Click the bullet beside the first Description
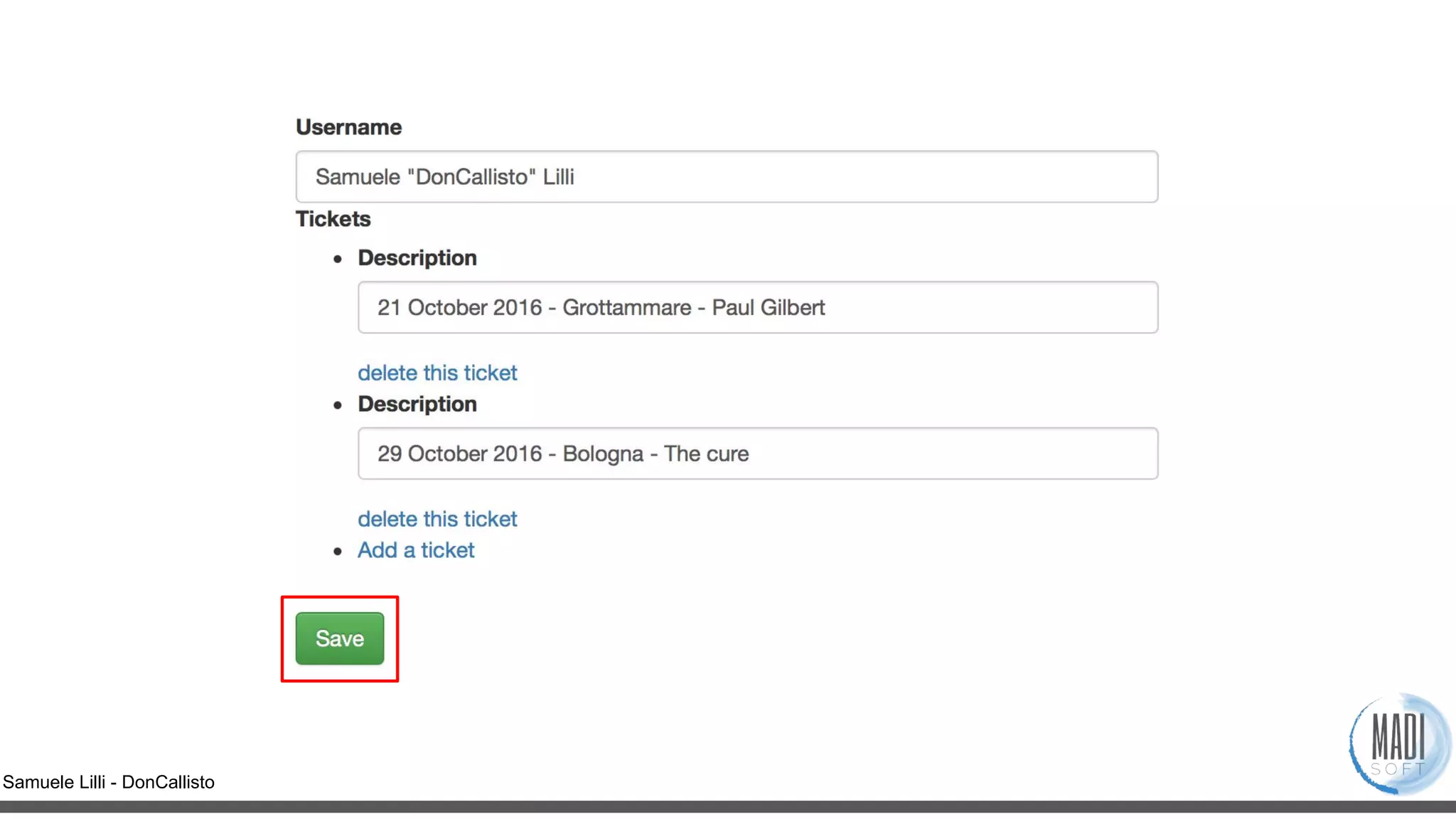This screenshot has width=1456, height=819. pos(338,259)
